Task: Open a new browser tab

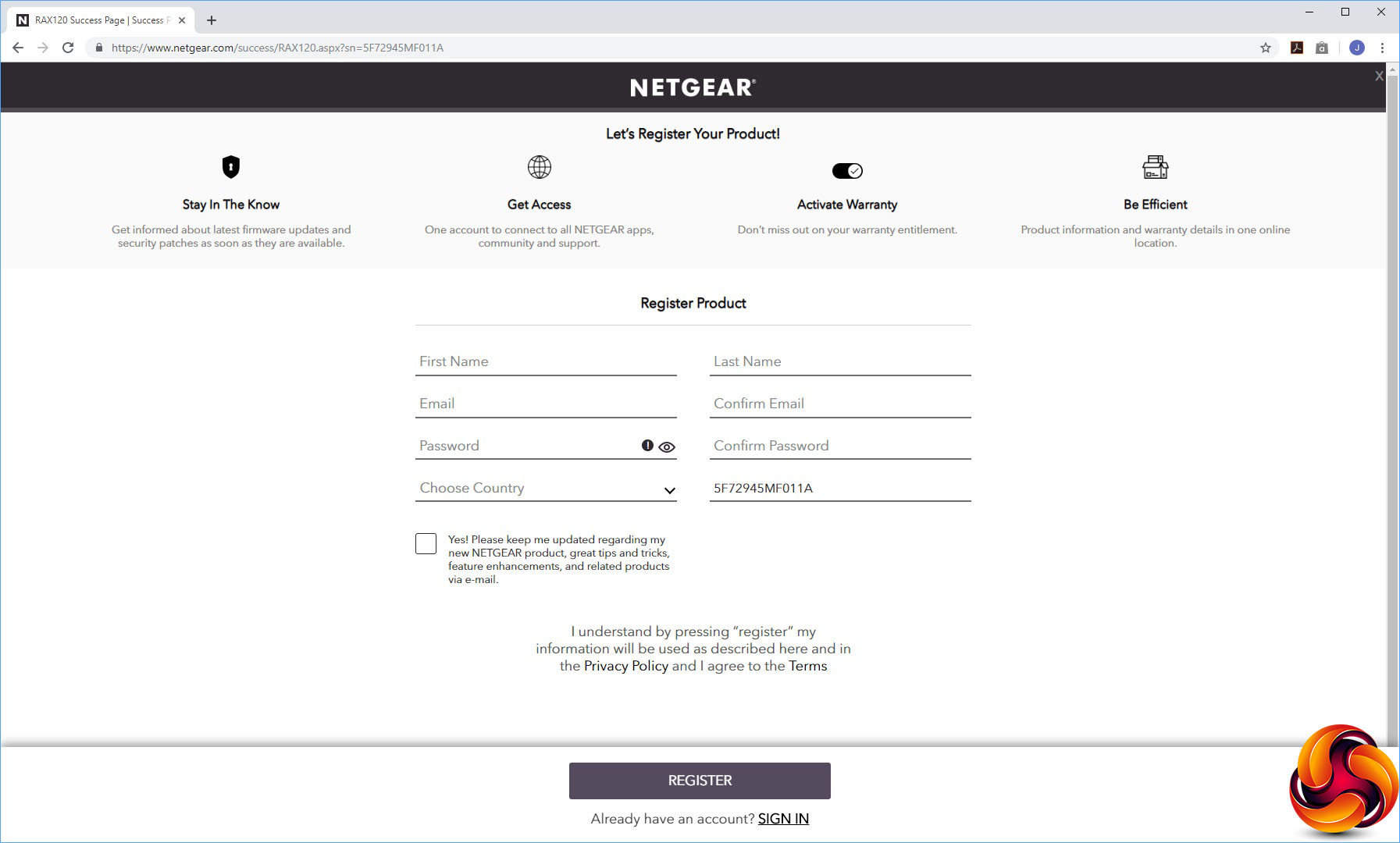Action: point(211,20)
